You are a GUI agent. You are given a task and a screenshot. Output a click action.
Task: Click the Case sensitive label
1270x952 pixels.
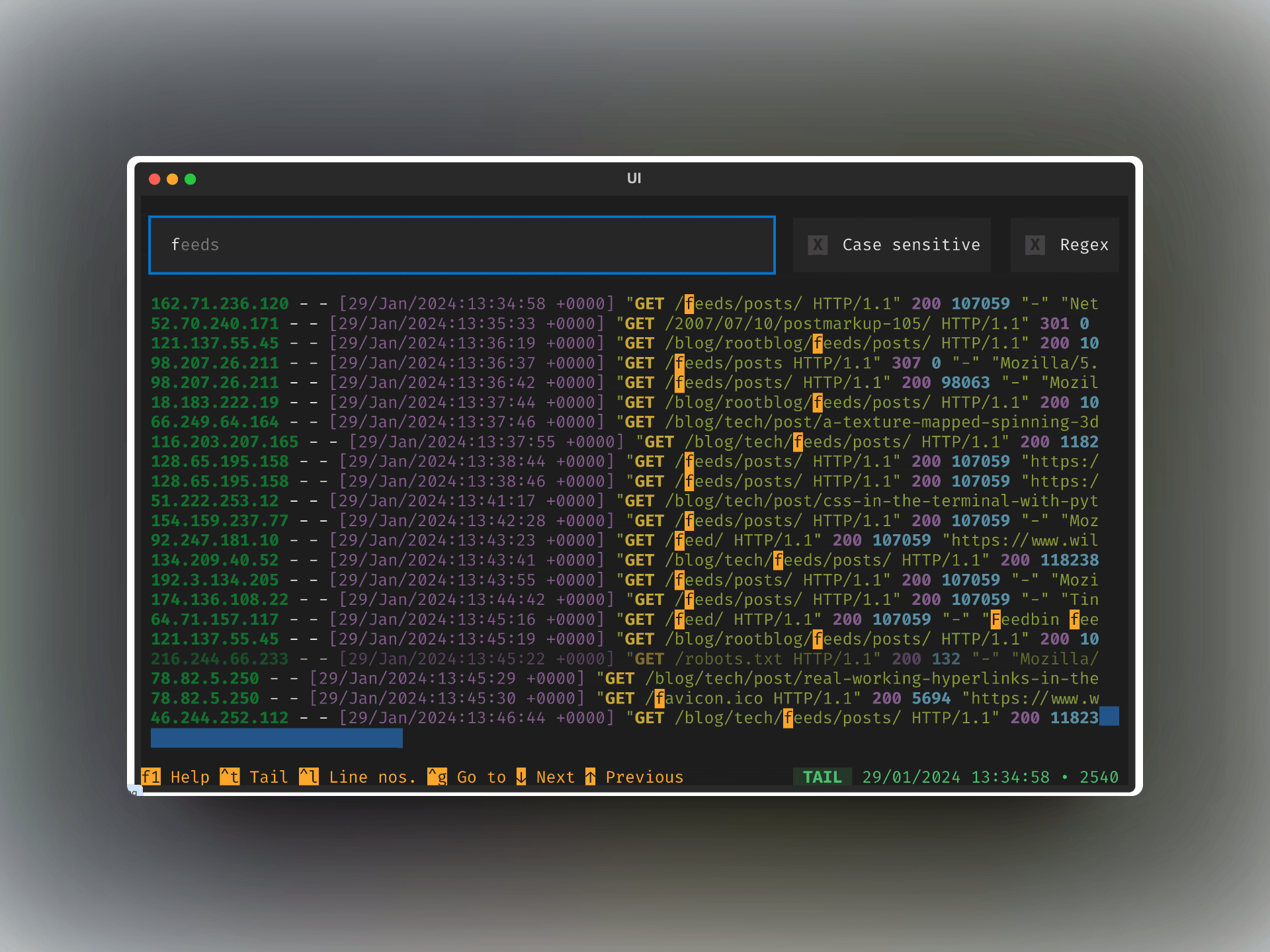point(911,245)
